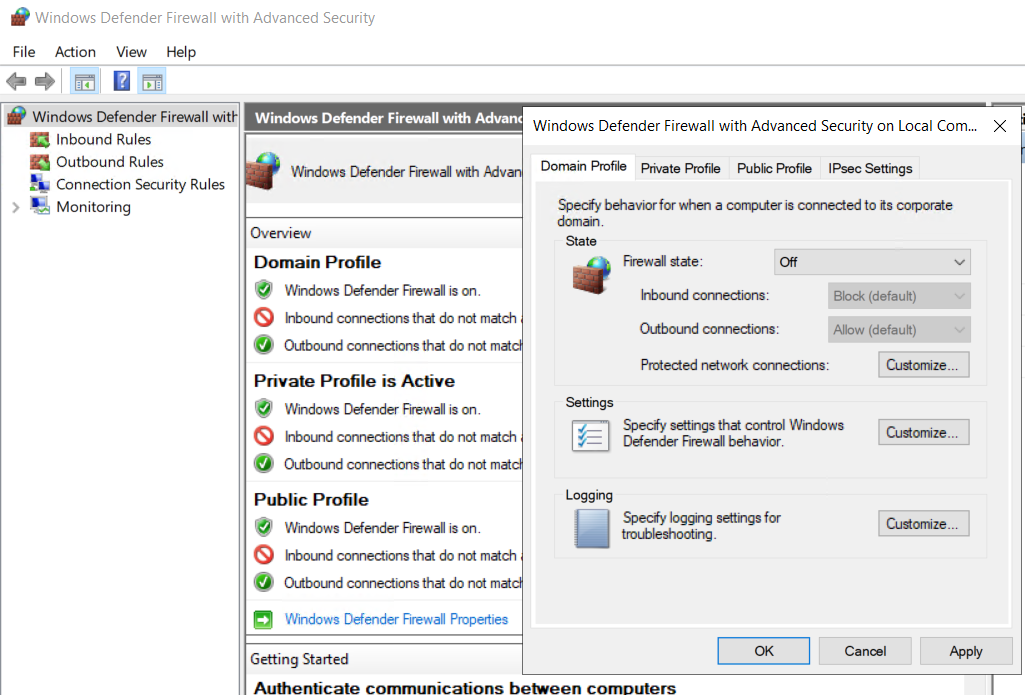The height and width of the screenshot is (695, 1025).
Task: Click Customize in the Settings group
Action: [x=923, y=432]
